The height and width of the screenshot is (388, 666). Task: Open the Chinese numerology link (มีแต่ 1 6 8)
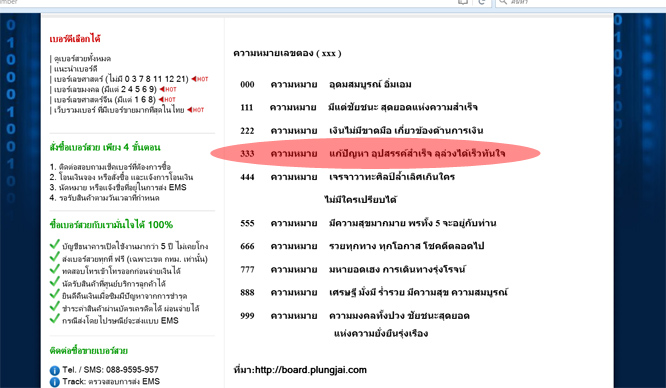pyautogui.click(x=104, y=99)
